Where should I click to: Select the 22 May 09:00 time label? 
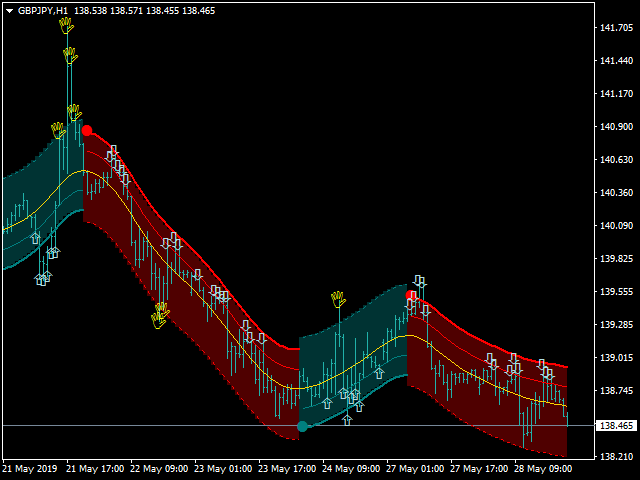point(158,468)
